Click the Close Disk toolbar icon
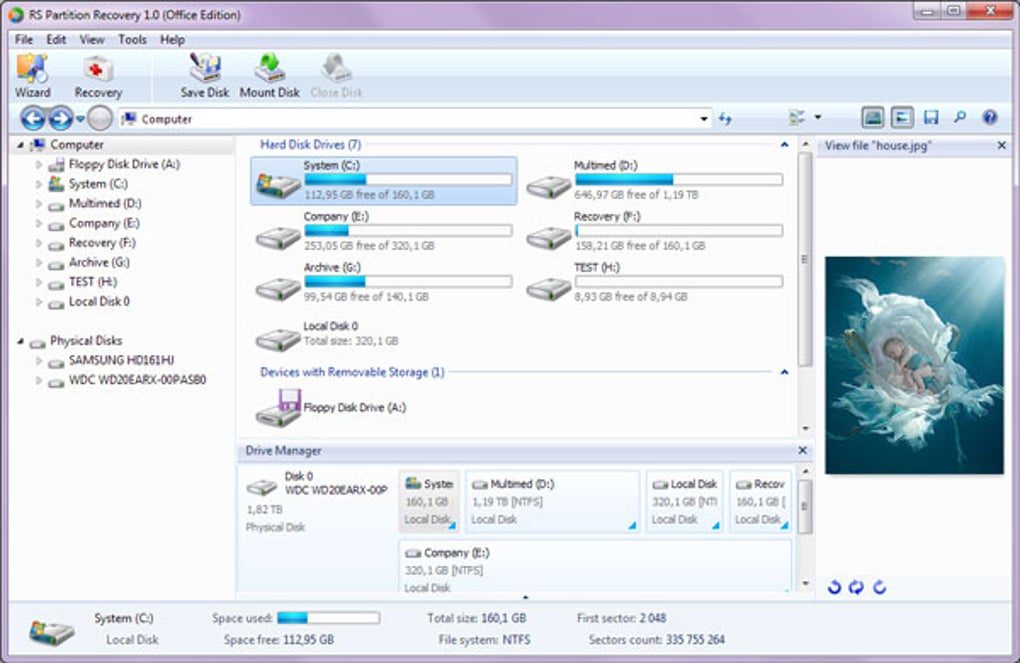1020x663 pixels. (336, 75)
